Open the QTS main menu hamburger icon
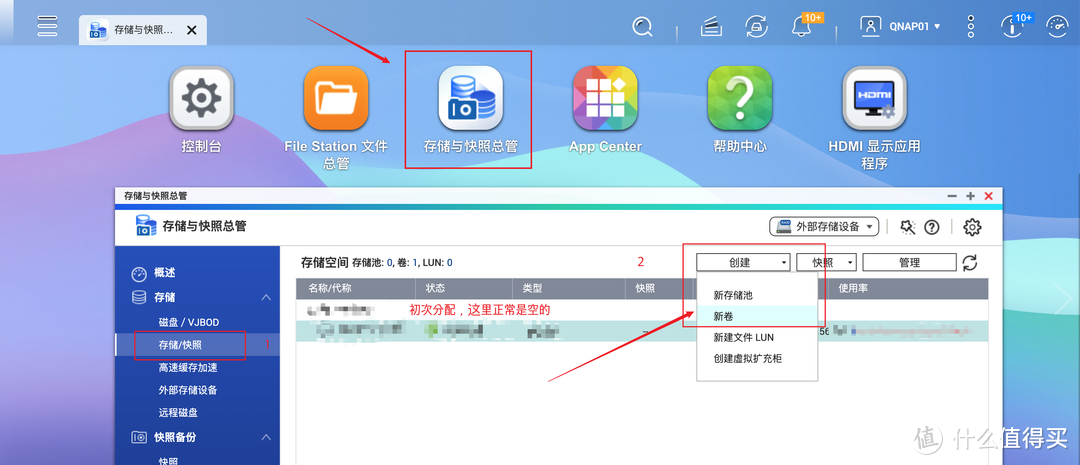This screenshot has width=1080, height=465. (48, 25)
